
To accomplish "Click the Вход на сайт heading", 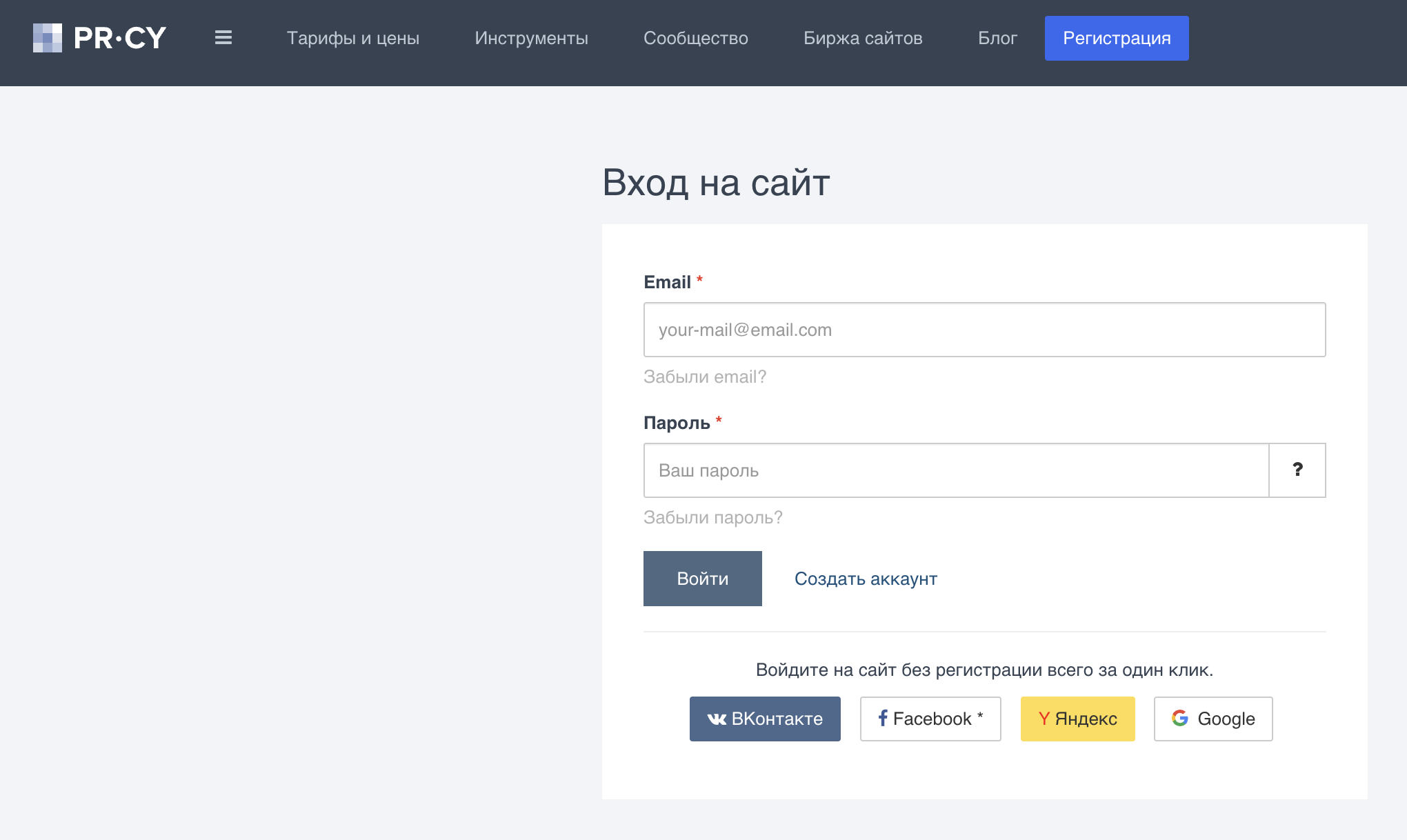I will (715, 183).
